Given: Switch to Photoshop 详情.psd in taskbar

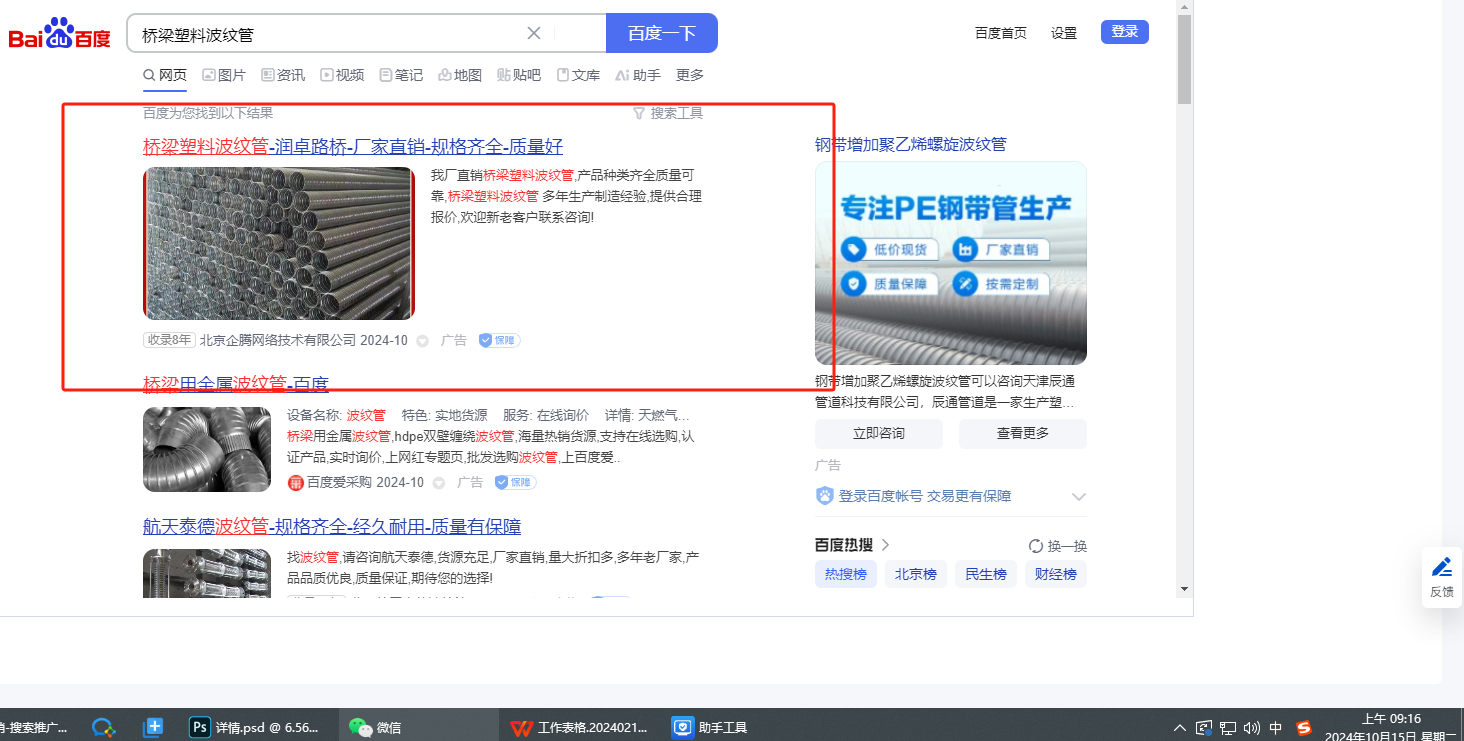Looking at the screenshot, I should (x=256, y=727).
